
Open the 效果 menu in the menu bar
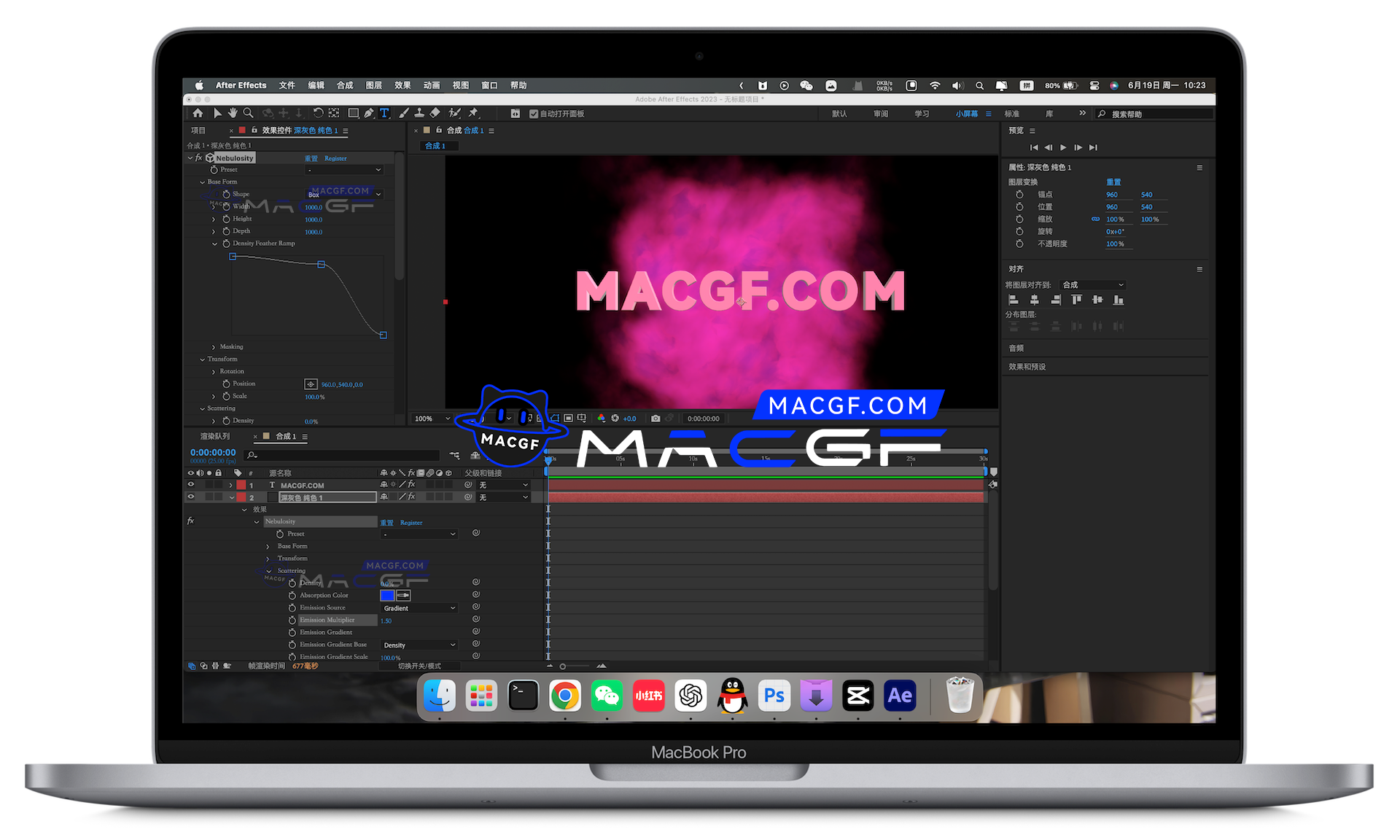402,85
